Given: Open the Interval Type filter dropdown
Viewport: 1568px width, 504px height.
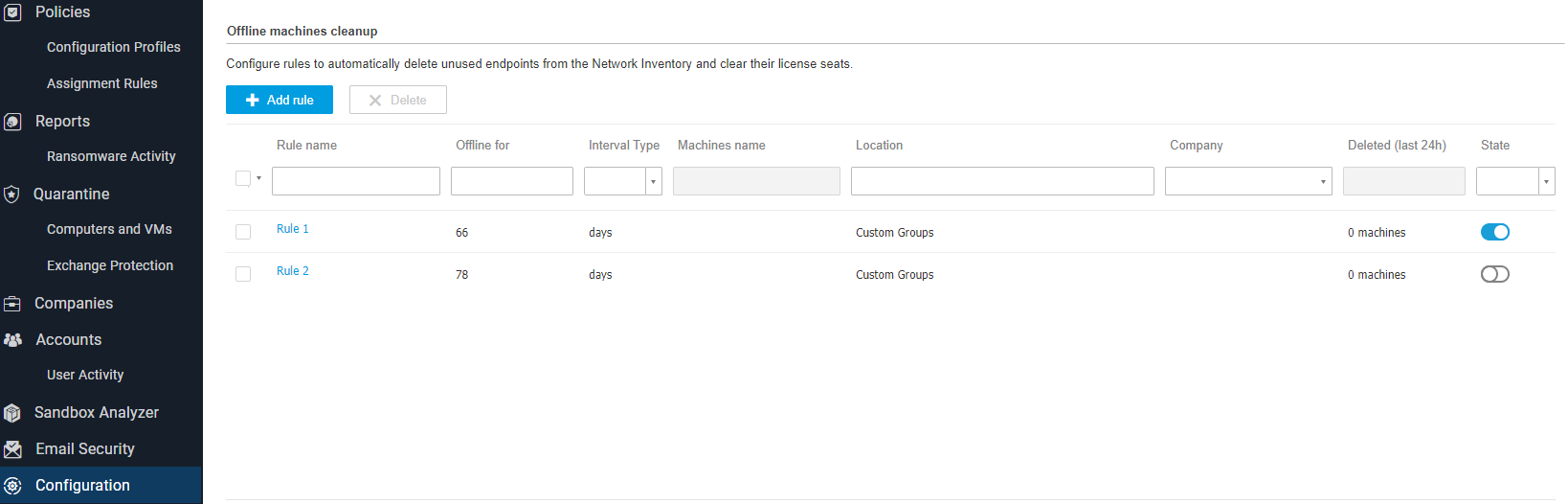Looking at the screenshot, I should (623, 181).
